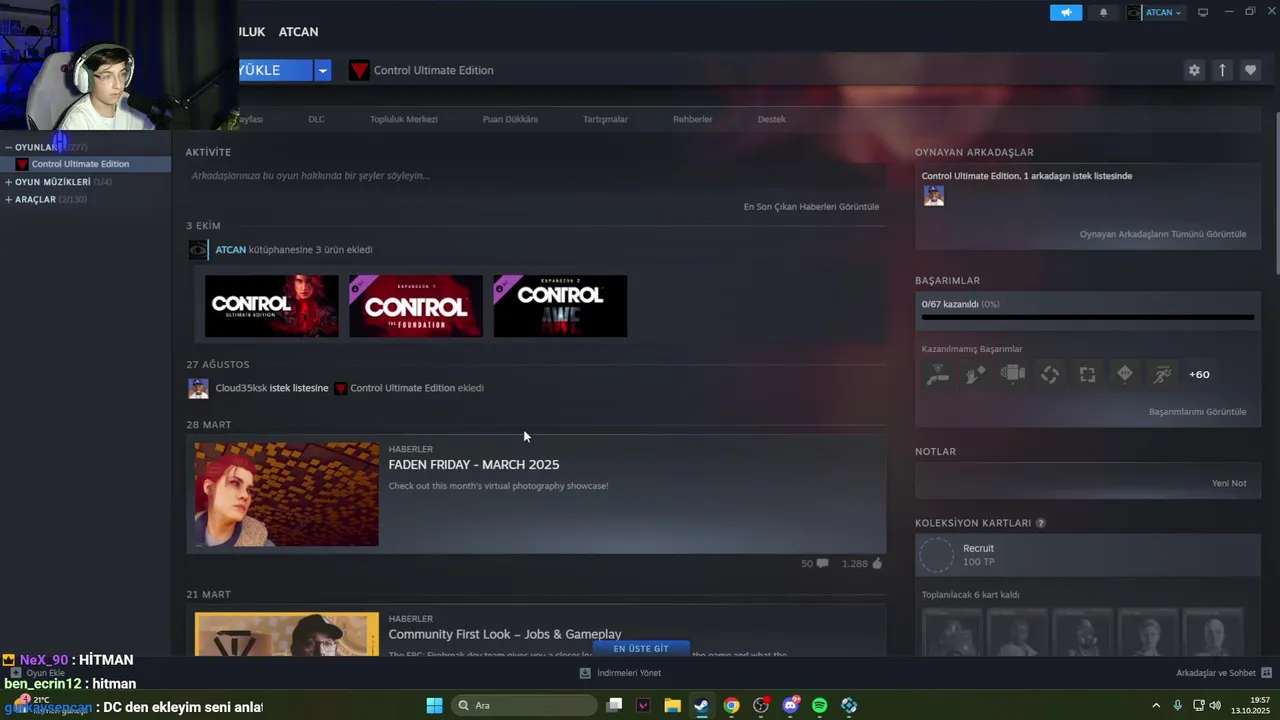1280x720 pixels.
Task: Select the fourth locked achievement icon
Action: click(x=1050, y=374)
